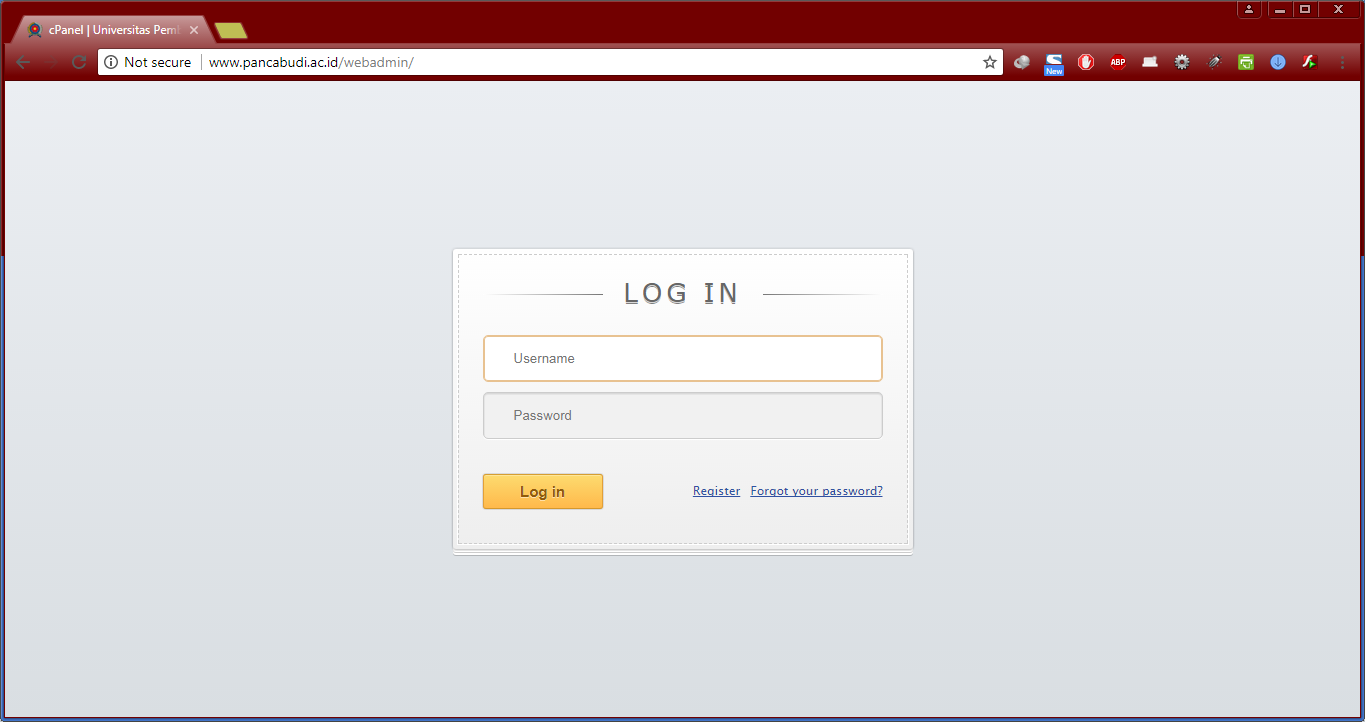Click the gear settings extension icon
This screenshot has width=1365, height=722.
1182,62
